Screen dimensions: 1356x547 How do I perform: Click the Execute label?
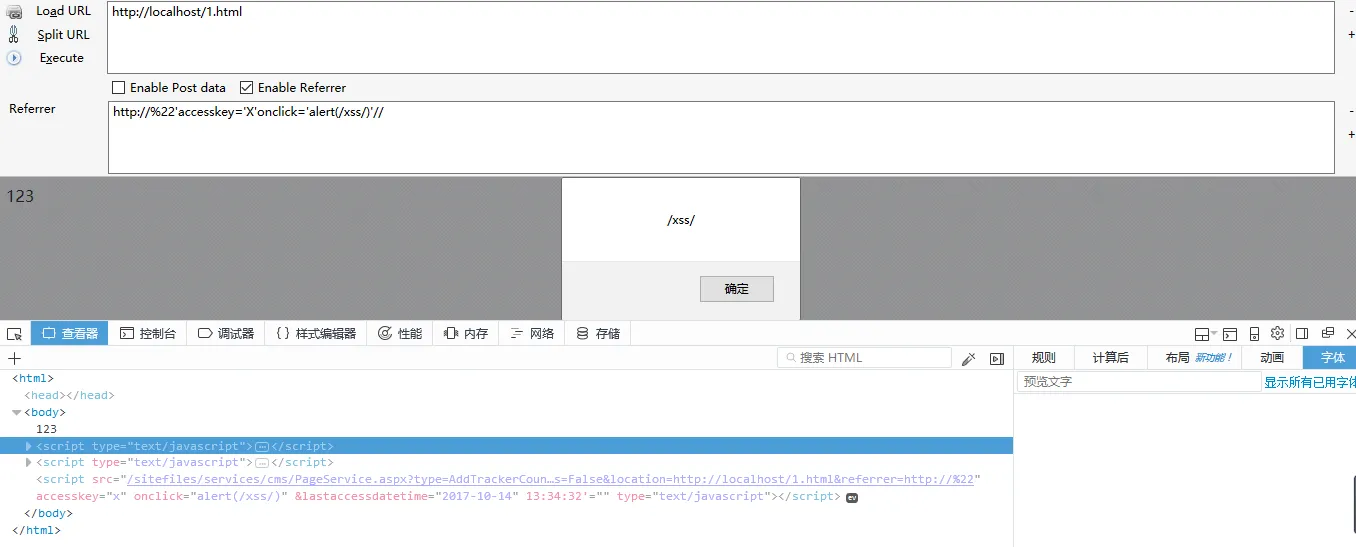point(62,58)
